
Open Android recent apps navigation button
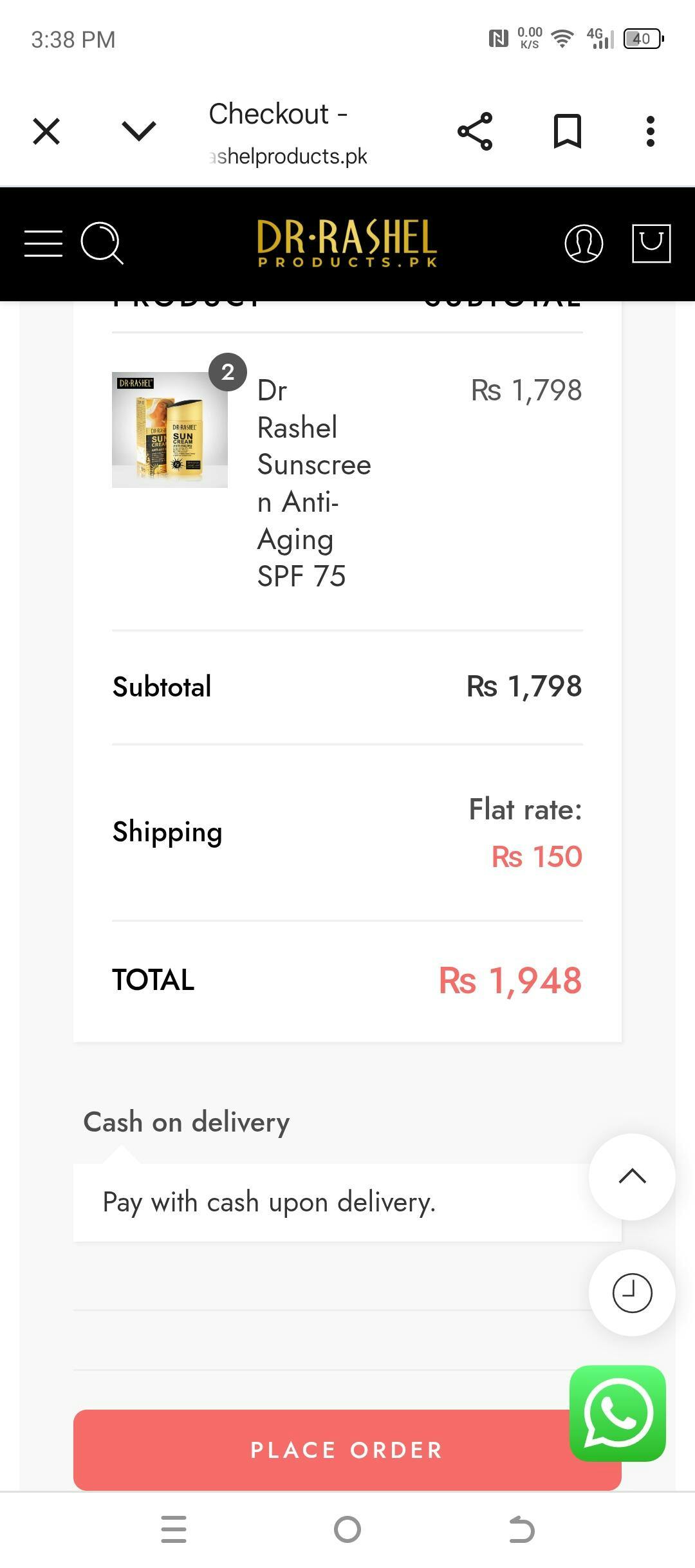pos(174,1529)
